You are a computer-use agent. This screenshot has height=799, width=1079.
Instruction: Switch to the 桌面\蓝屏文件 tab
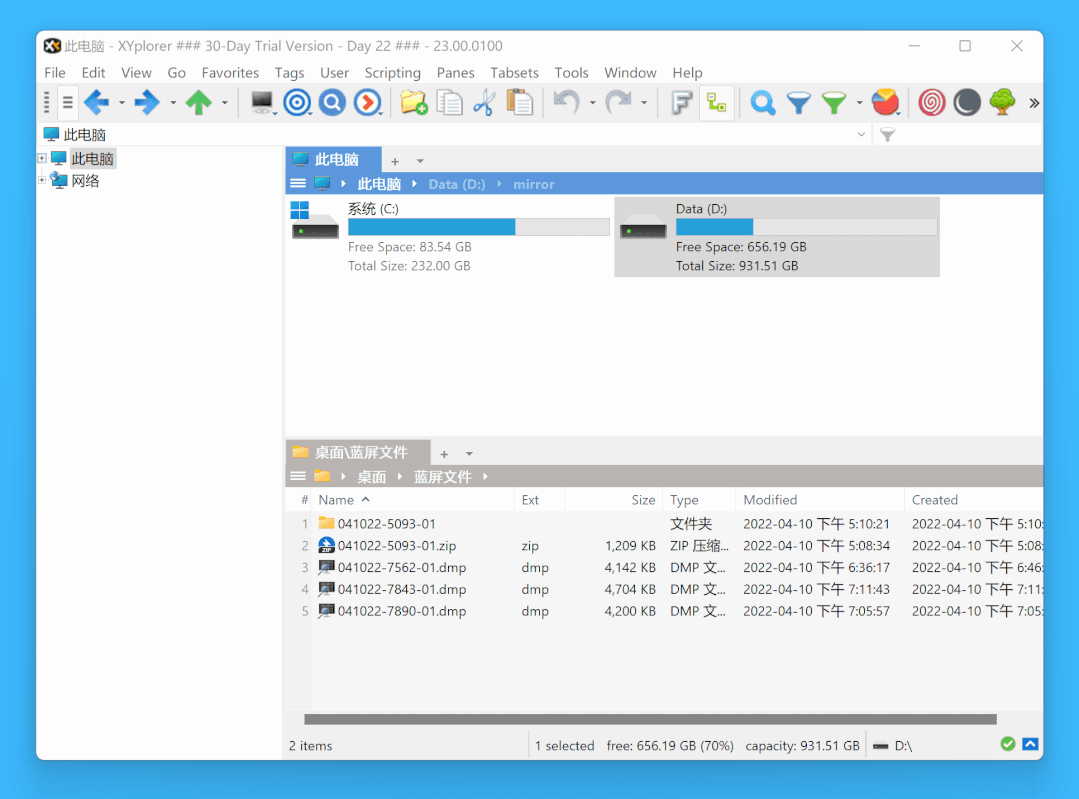(358, 453)
